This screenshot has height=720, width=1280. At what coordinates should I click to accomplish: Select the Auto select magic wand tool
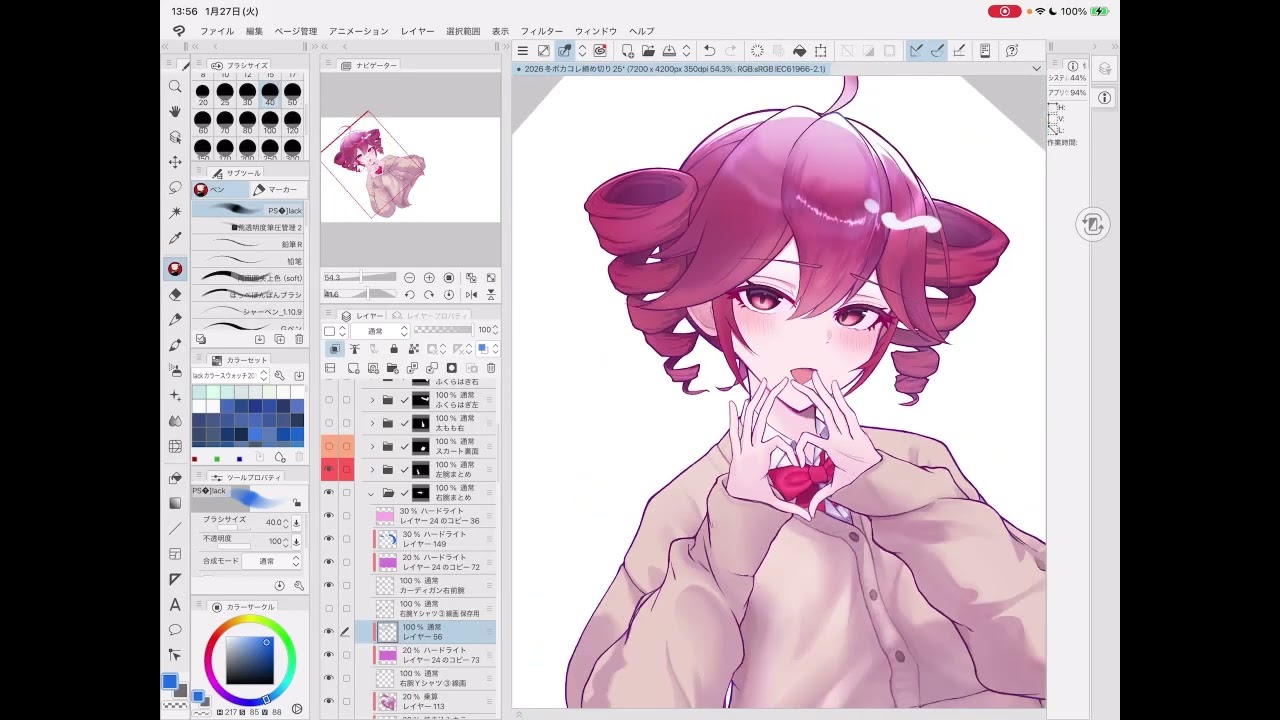[176, 212]
